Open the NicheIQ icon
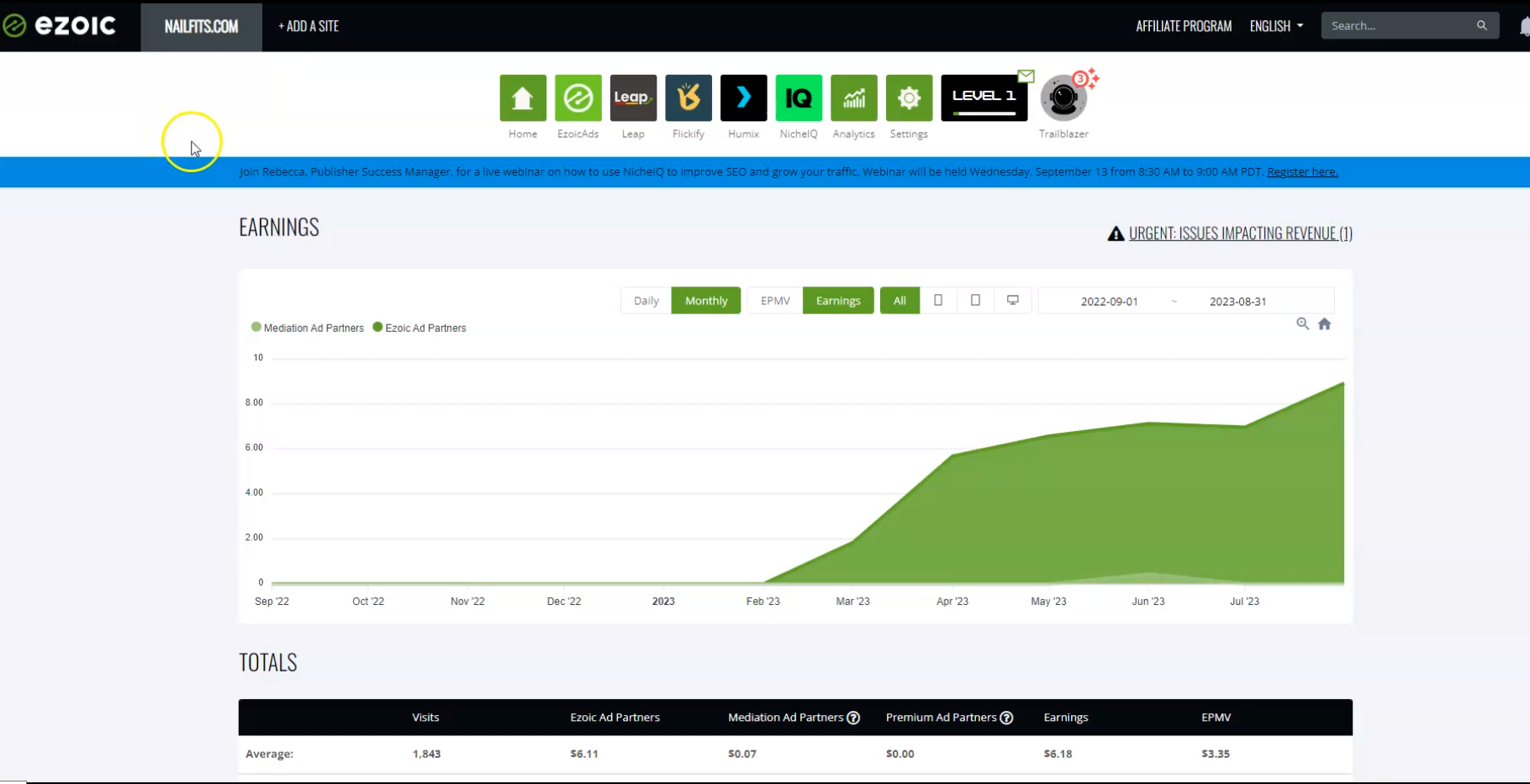This screenshot has width=1530, height=784. tap(799, 97)
